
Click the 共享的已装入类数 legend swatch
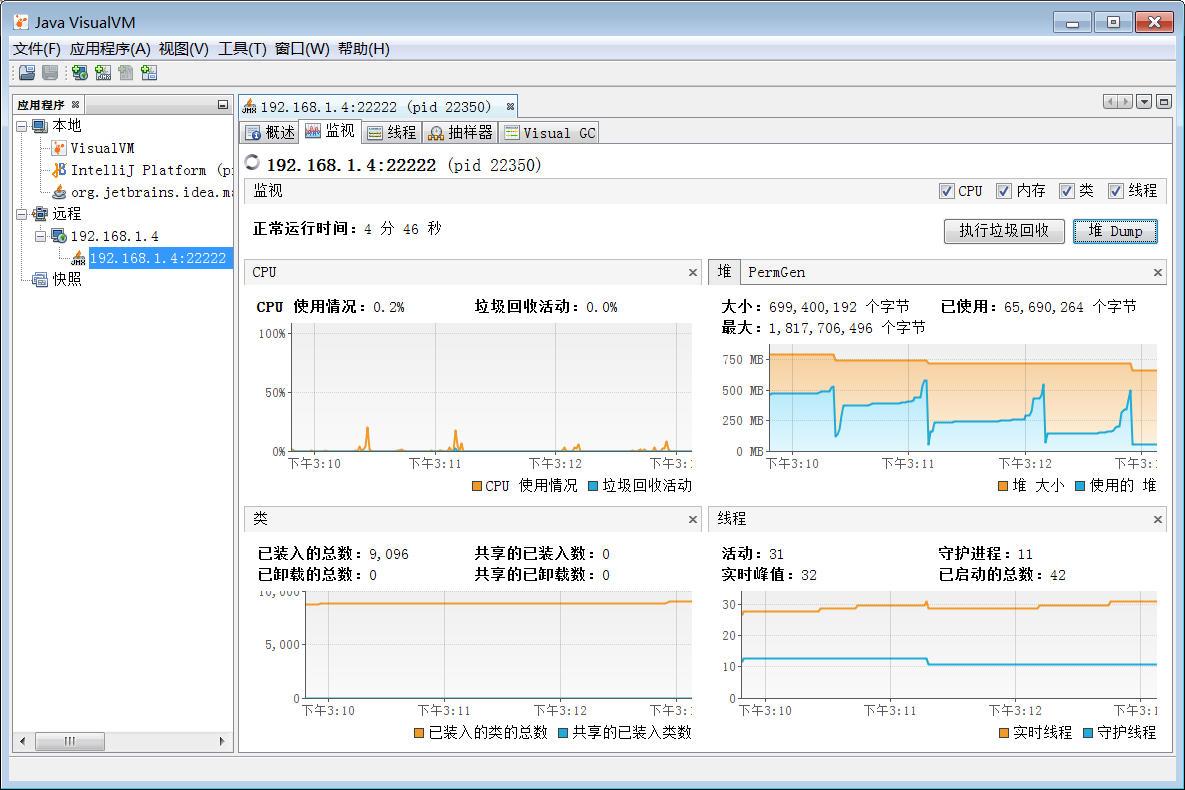pos(562,733)
